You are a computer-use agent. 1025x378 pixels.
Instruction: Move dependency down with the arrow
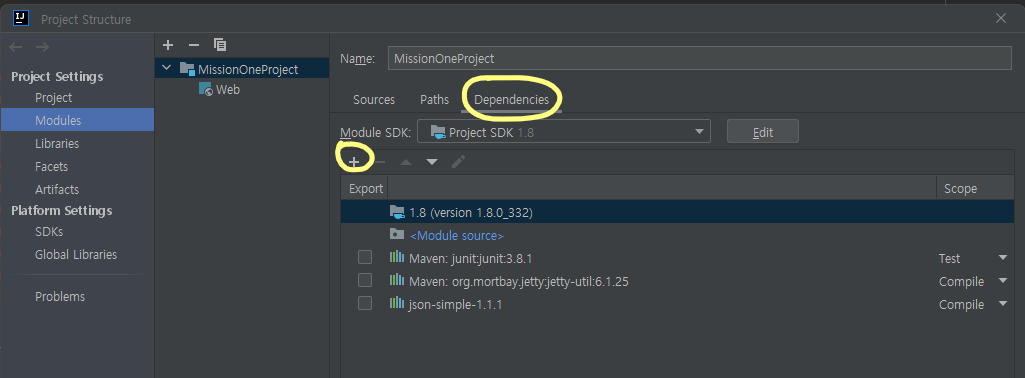pos(432,162)
